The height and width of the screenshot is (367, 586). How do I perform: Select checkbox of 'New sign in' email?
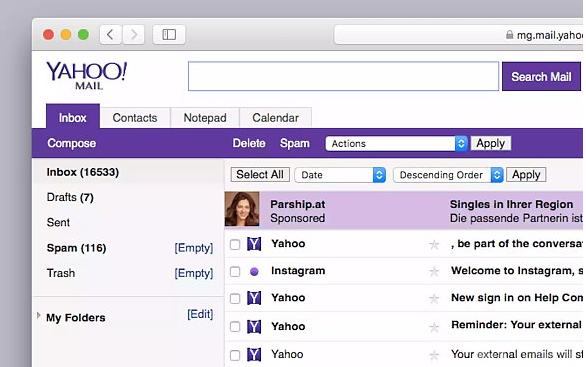click(x=235, y=299)
